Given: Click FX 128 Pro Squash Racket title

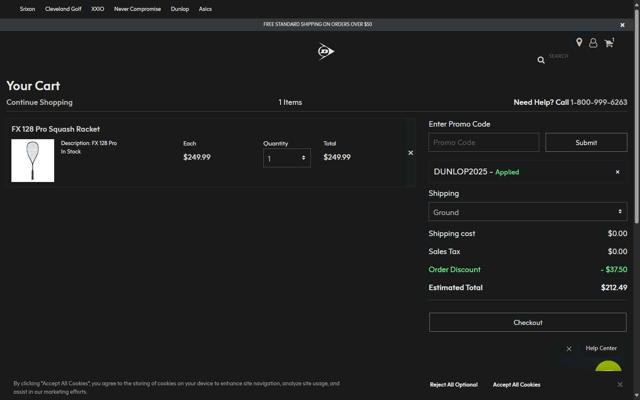Looking at the screenshot, I should click(x=56, y=129).
